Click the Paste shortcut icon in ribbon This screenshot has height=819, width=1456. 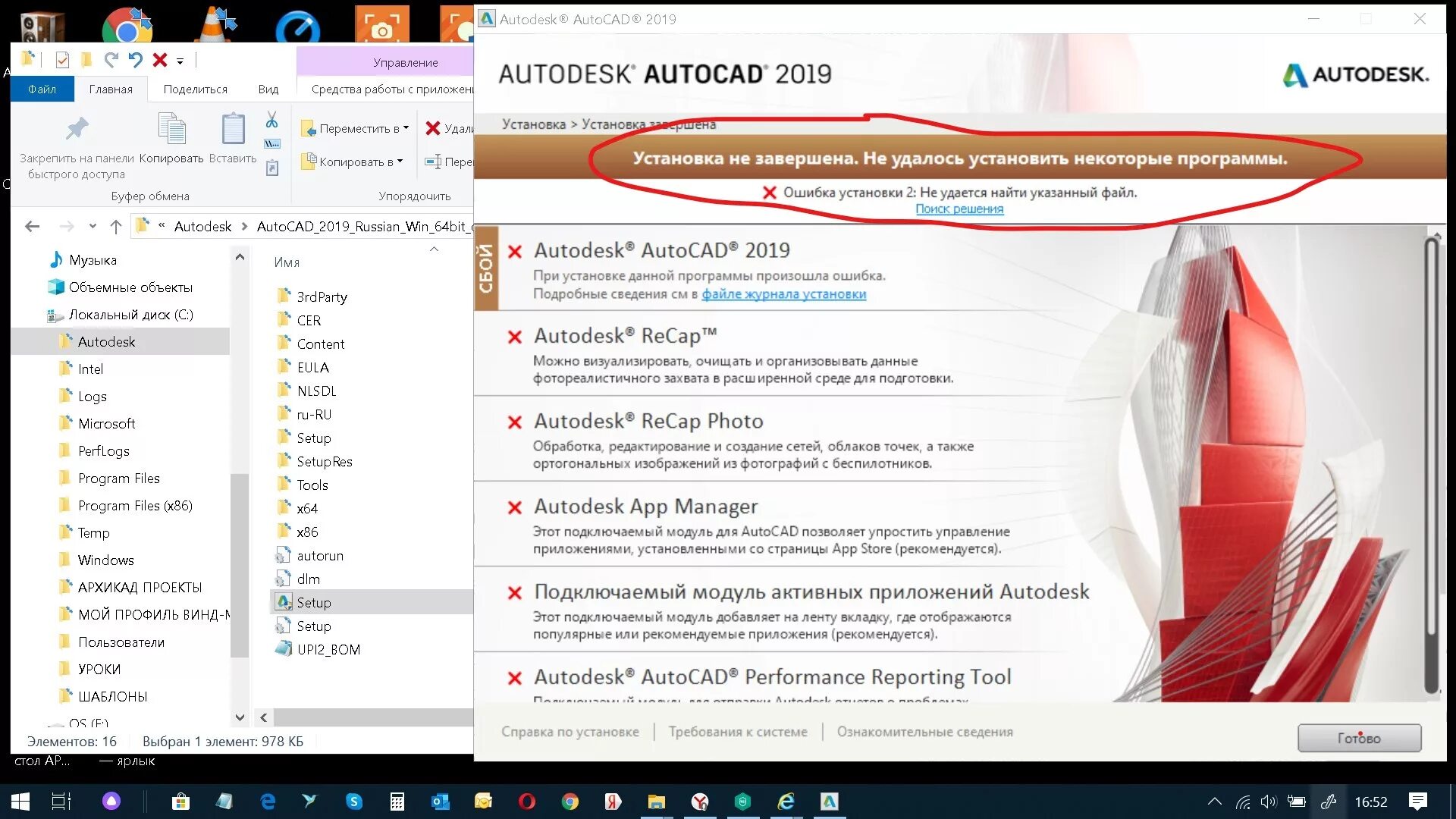click(x=272, y=168)
